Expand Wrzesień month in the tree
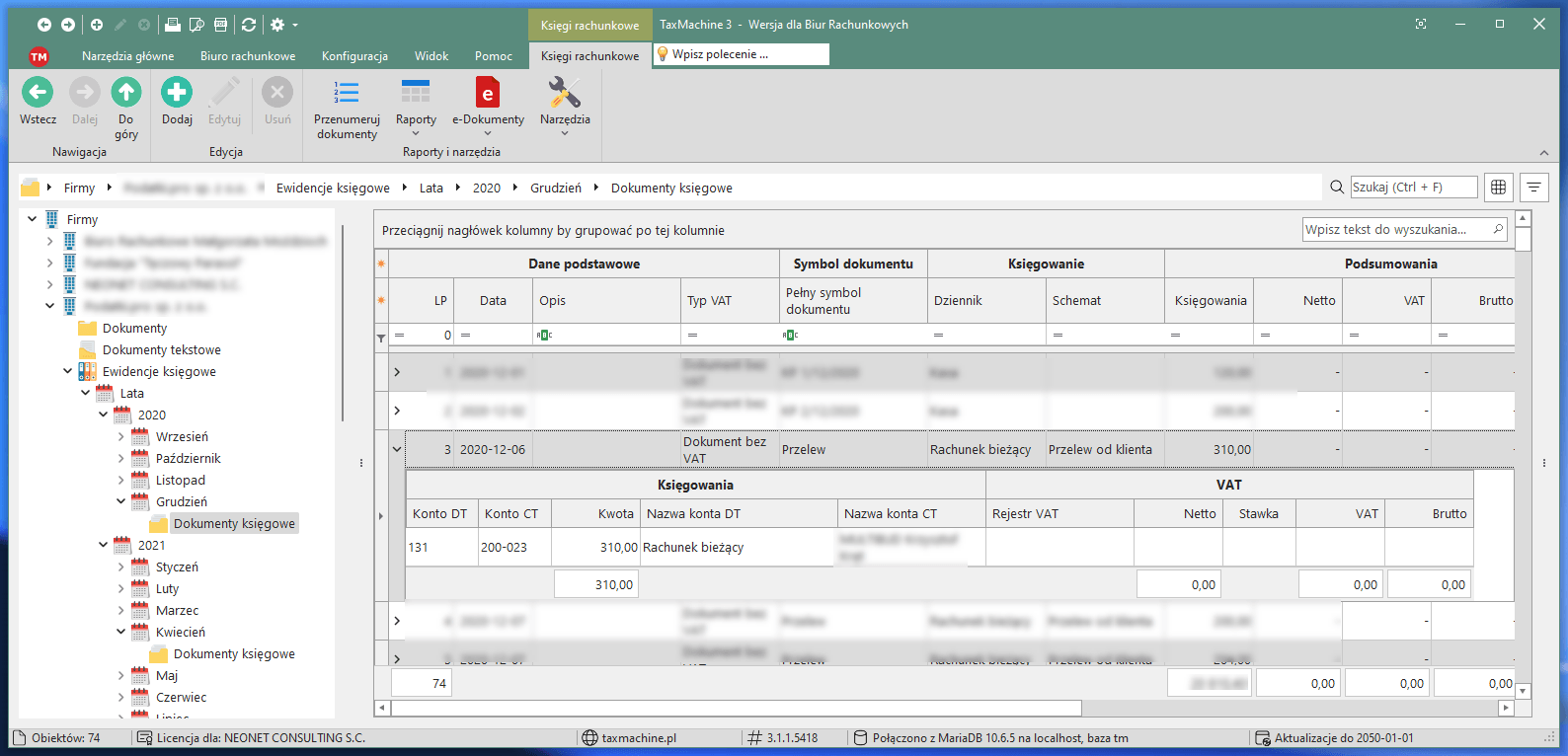1568x756 pixels. [x=121, y=436]
